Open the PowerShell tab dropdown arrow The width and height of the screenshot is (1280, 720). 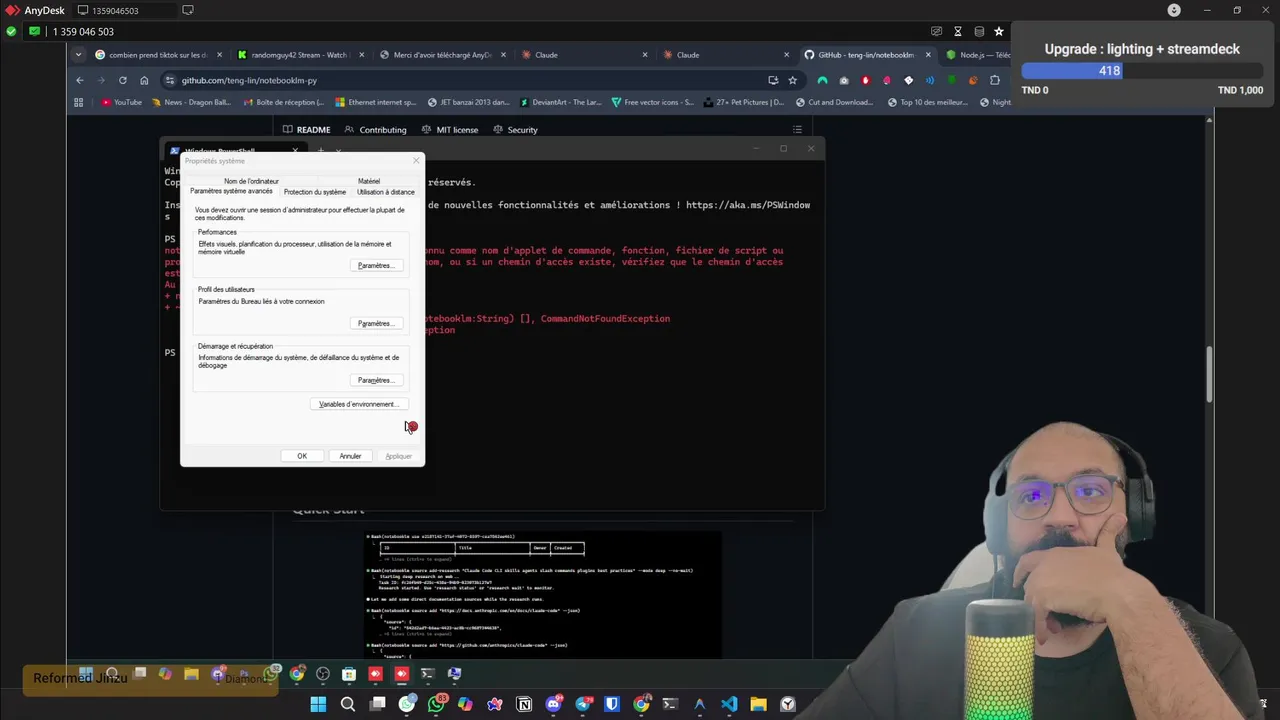338,151
